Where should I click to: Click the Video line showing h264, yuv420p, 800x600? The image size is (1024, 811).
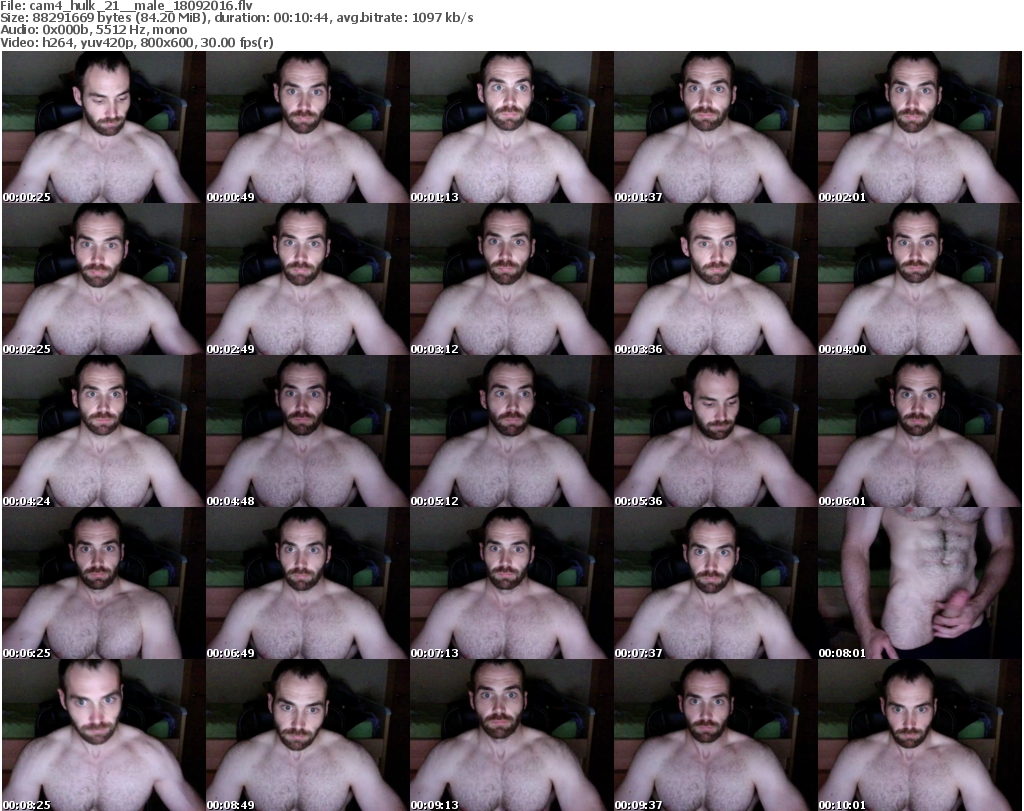pos(136,42)
